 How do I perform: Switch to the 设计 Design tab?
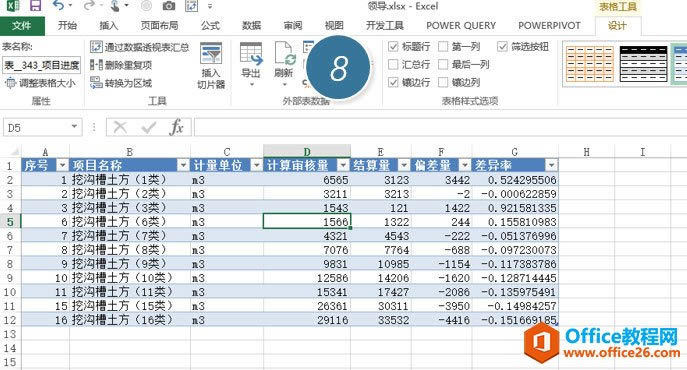(617, 26)
